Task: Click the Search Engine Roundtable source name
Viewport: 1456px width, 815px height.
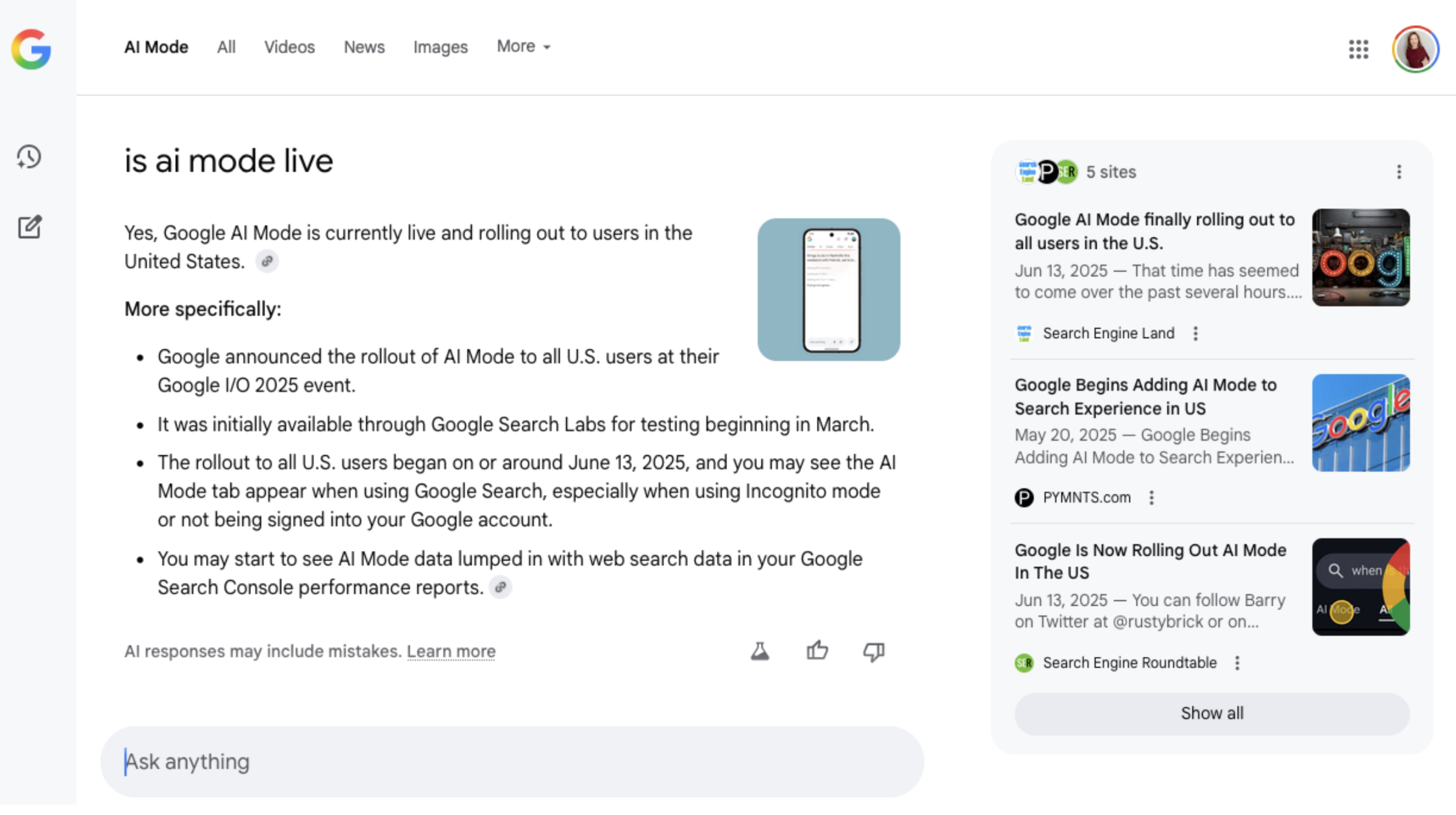Action: 1130,663
